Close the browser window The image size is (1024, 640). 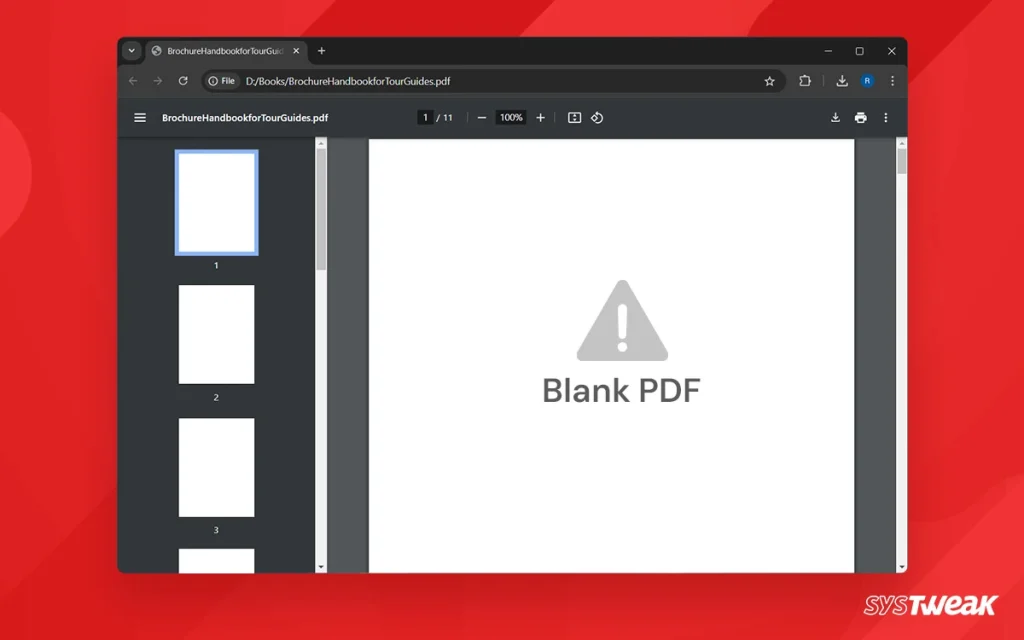[891, 51]
